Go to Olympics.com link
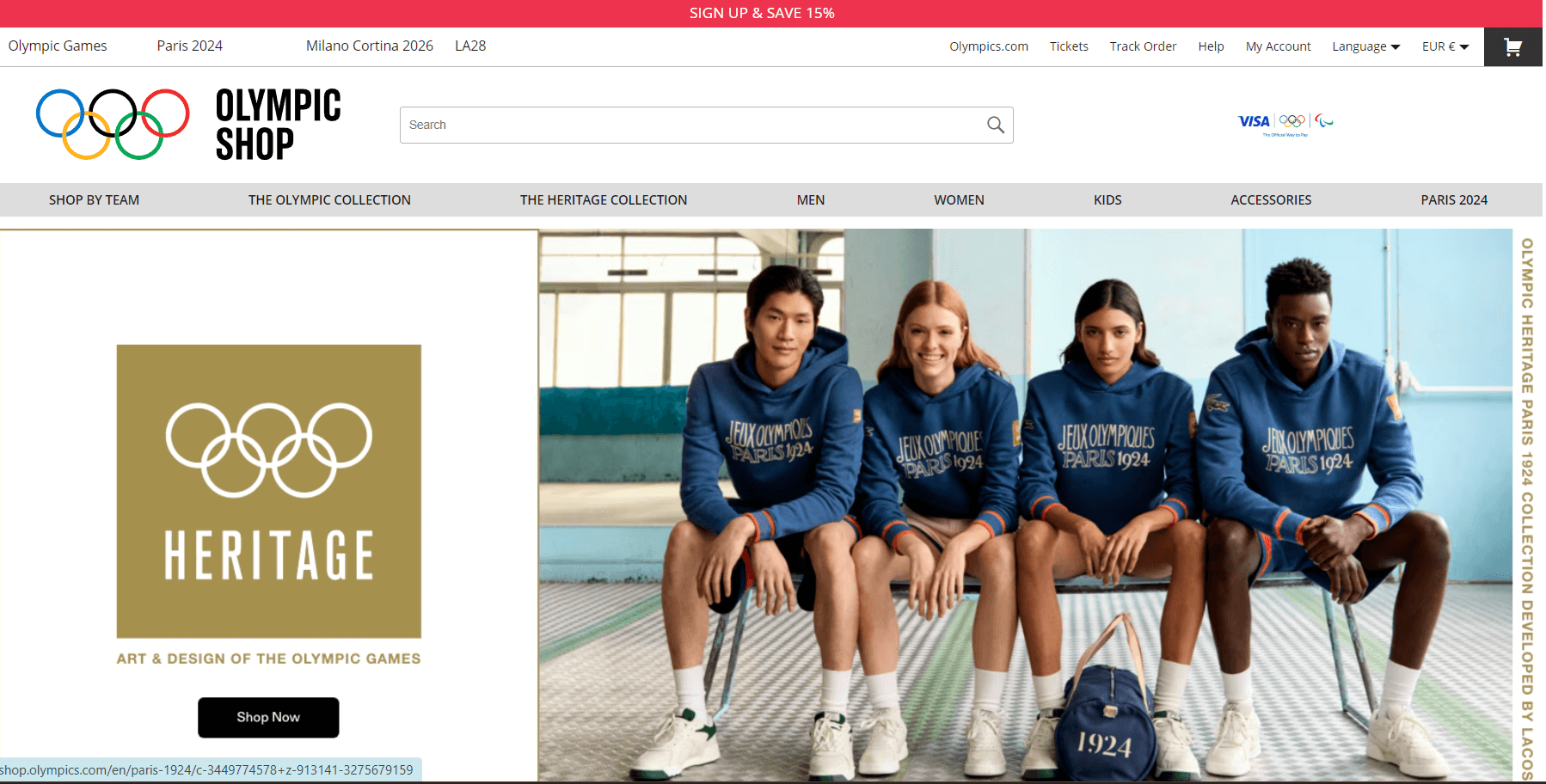The image size is (1546, 784). [x=989, y=46]
